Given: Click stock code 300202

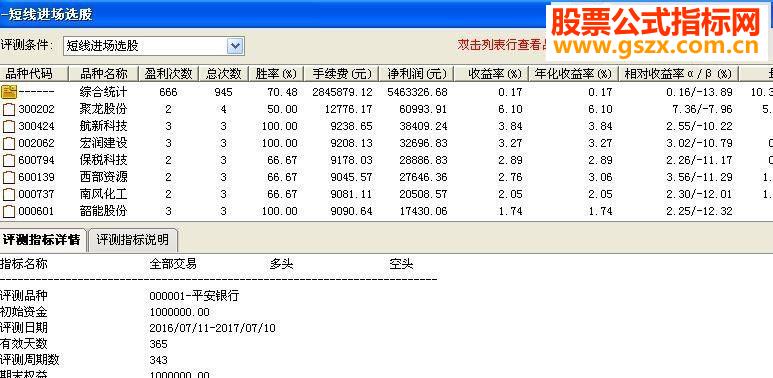Looking at the screenshot, I should point(36,109).
